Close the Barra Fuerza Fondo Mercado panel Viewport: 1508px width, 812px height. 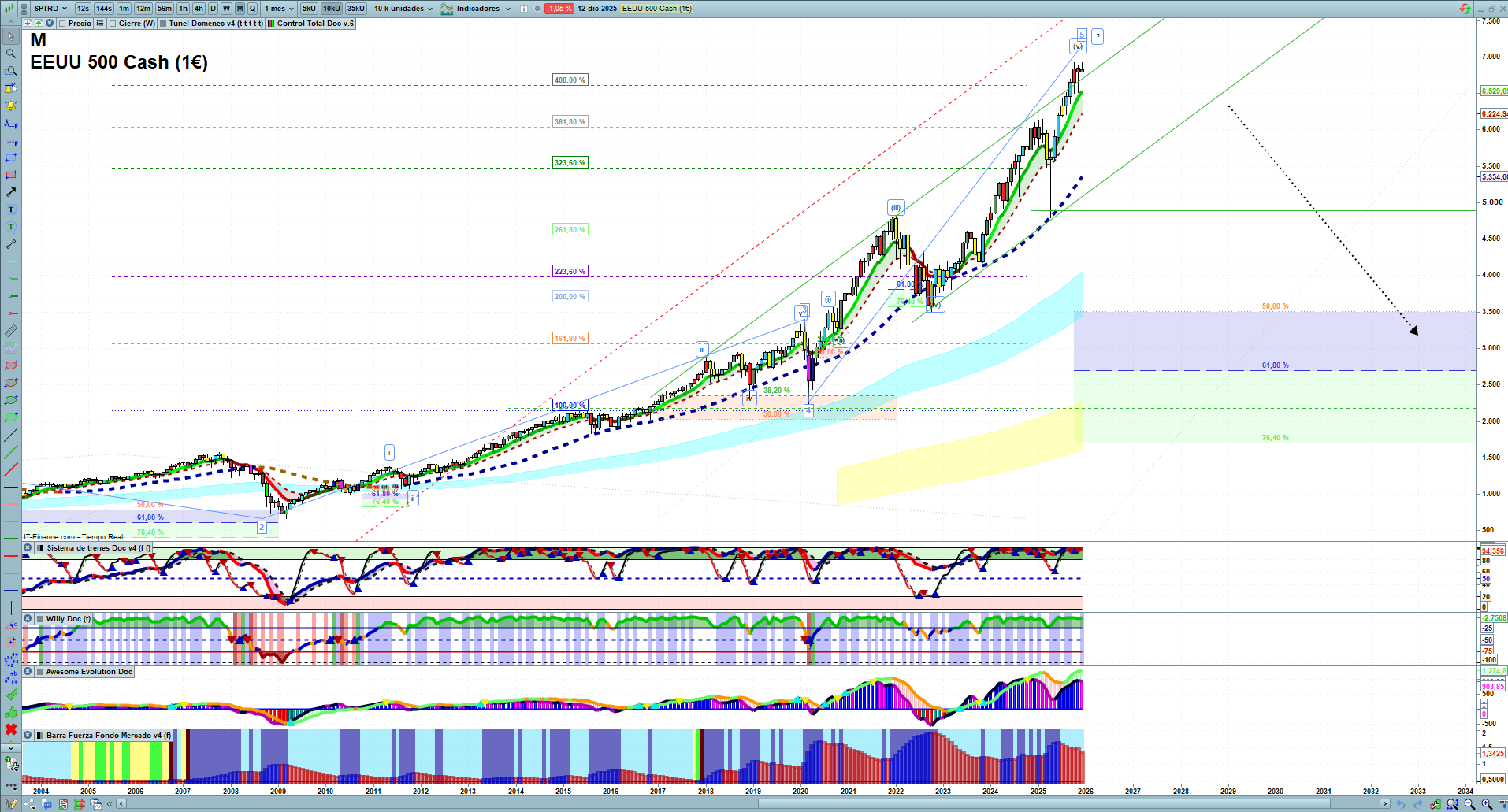[28, 736]
